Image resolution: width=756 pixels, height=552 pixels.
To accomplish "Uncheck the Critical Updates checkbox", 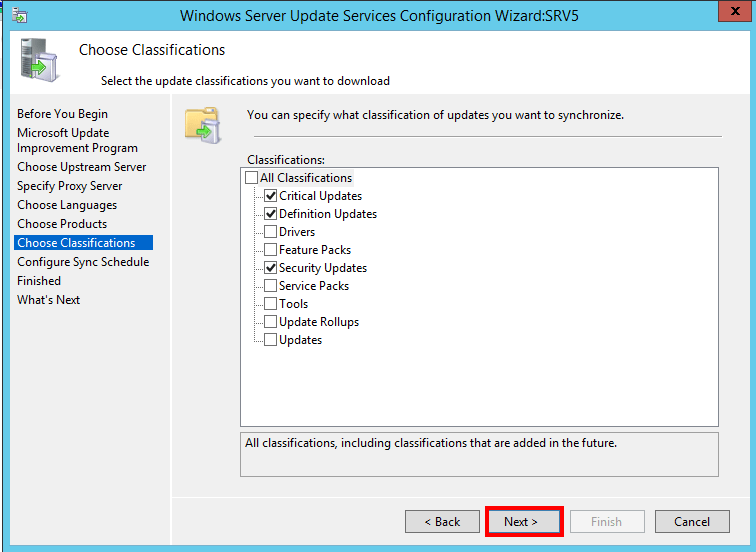I will tap(270, 196).
